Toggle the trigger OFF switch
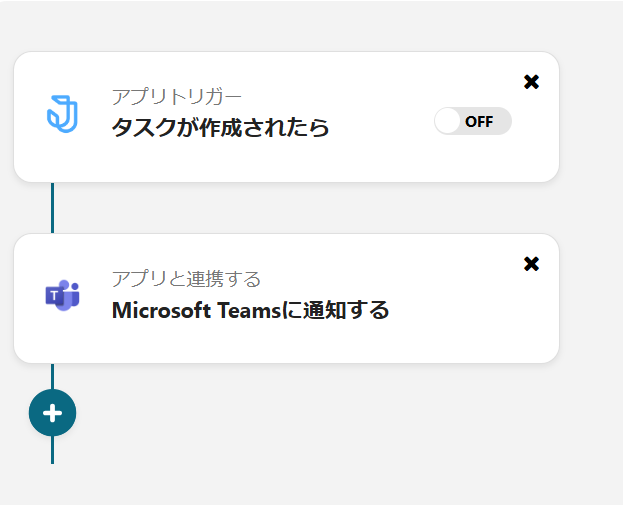This screenshot has width=623, height=505. [472, 121]
